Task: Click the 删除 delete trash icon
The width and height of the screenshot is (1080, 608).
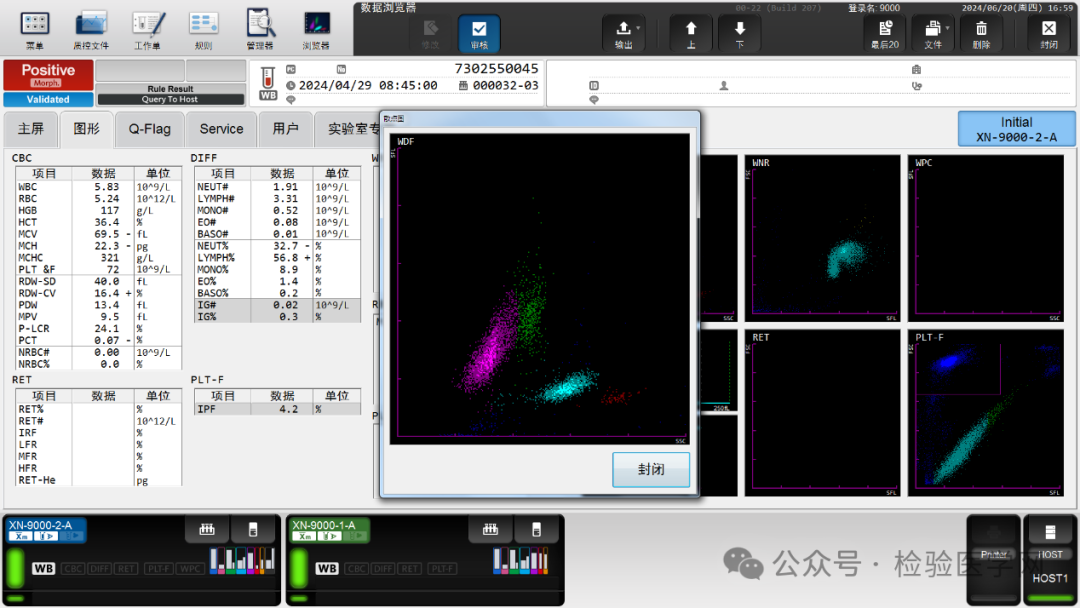Action: pyautogui.click(x=982, y=34)
